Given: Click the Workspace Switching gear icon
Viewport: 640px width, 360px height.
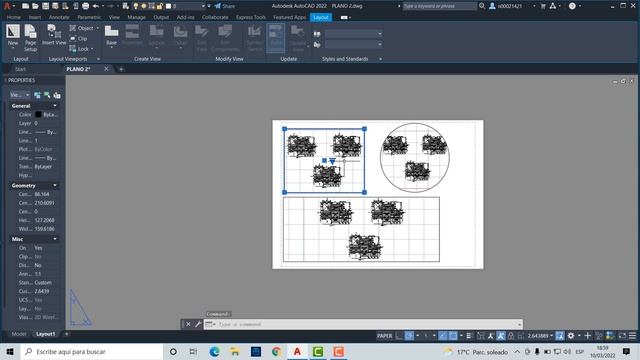Looking at the screenshot, I should tap(571, 336).
